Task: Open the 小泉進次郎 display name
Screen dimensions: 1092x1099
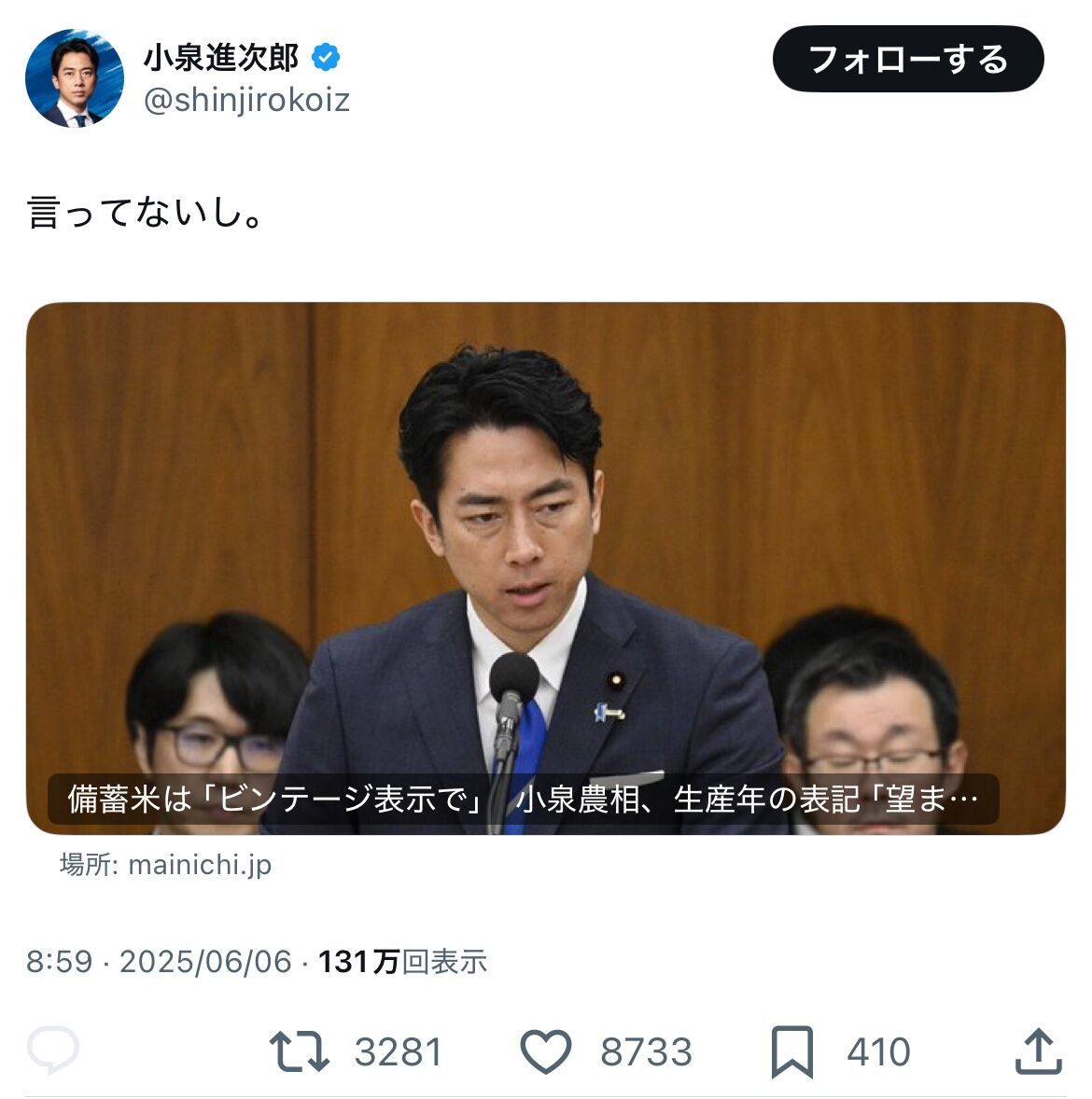Action: (x=221, y=58)
